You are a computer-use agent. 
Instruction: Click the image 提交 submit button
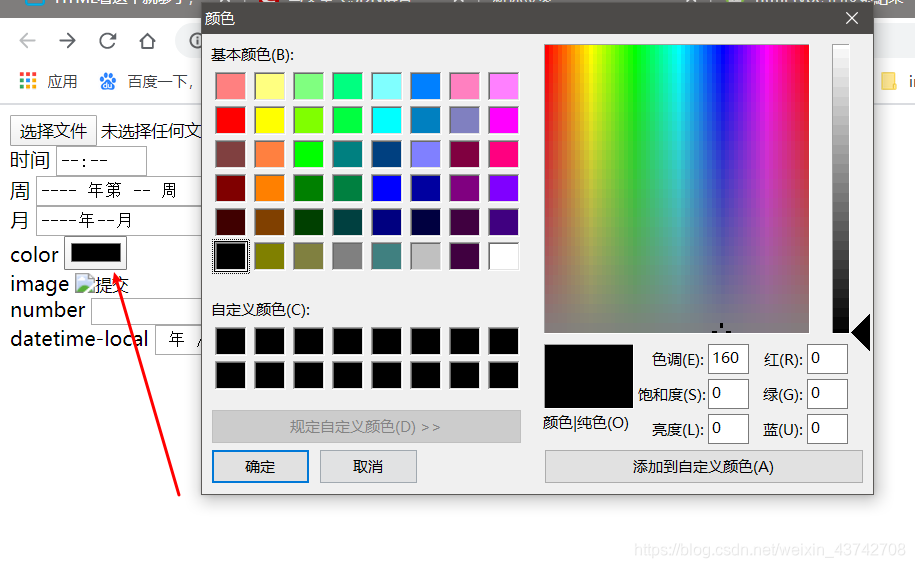(x=102, y=285)
